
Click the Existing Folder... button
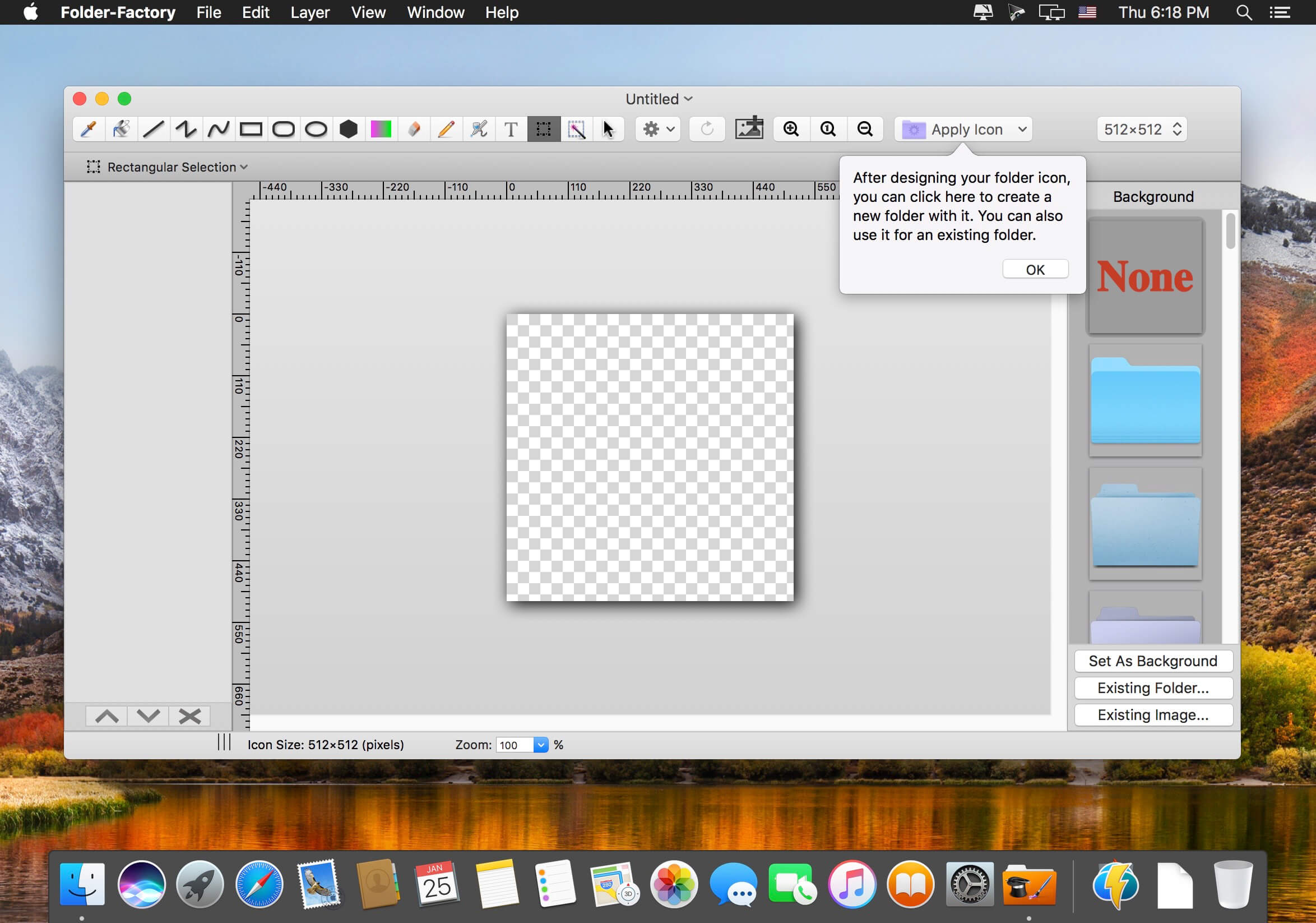pyautogui.click(x=1153, y=688)
